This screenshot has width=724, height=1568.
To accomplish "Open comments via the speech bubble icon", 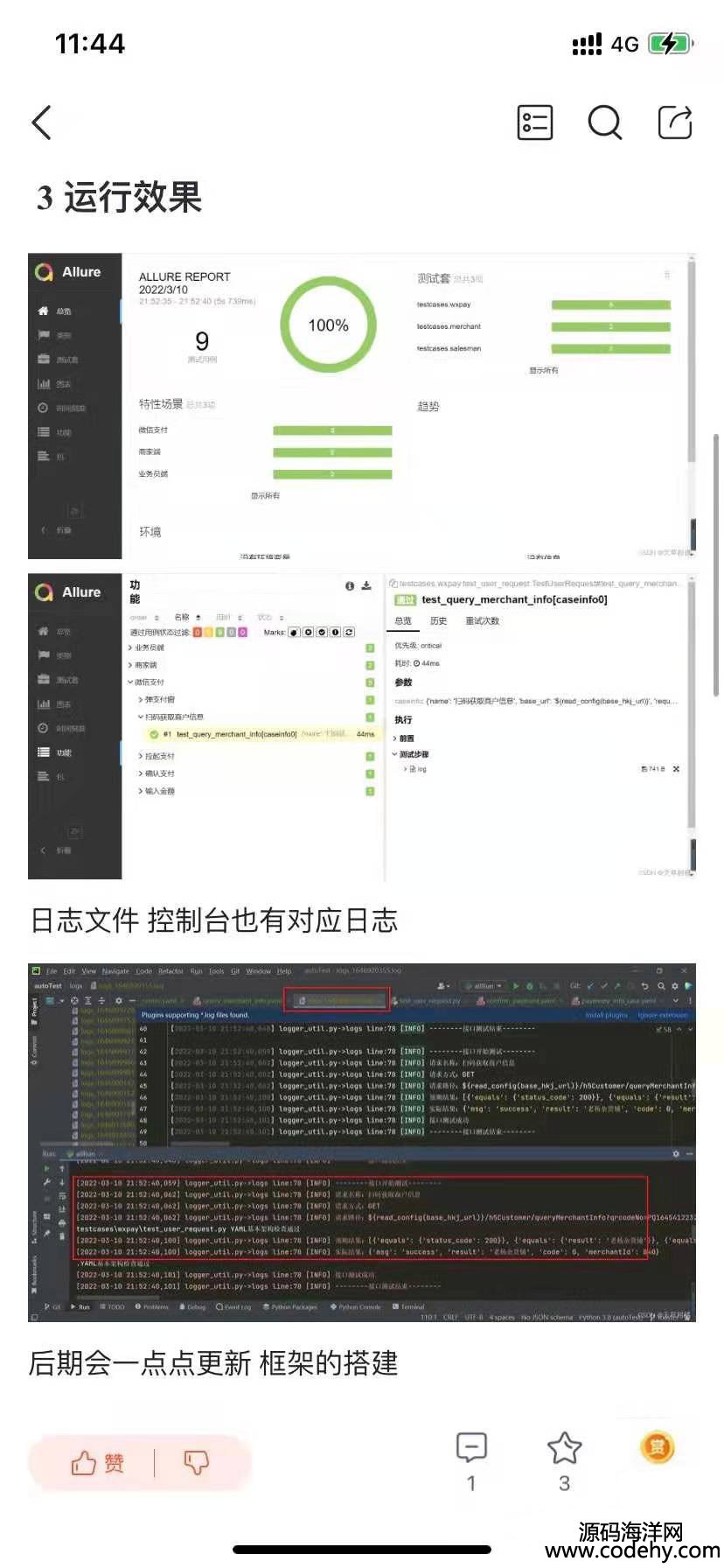I will coord(471,1447).
